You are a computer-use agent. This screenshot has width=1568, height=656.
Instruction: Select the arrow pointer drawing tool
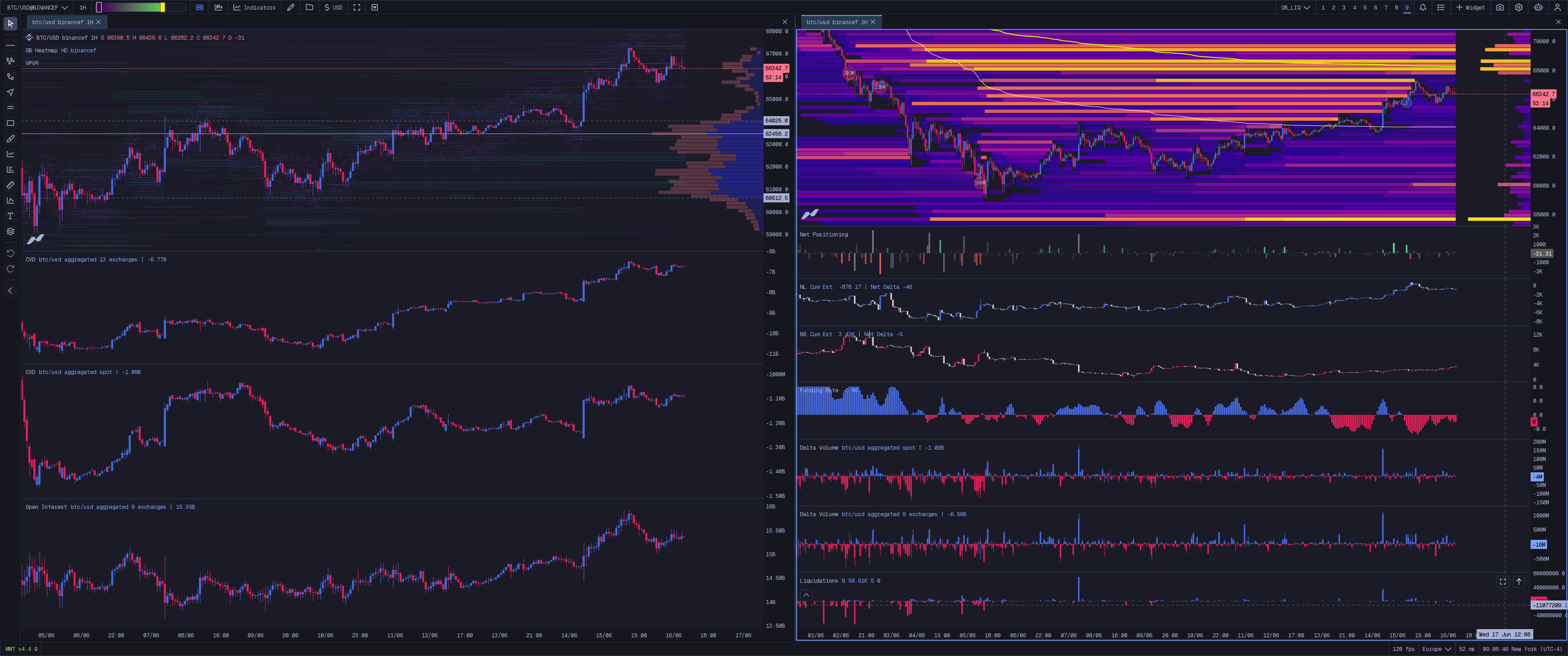(x=10, y=92)
